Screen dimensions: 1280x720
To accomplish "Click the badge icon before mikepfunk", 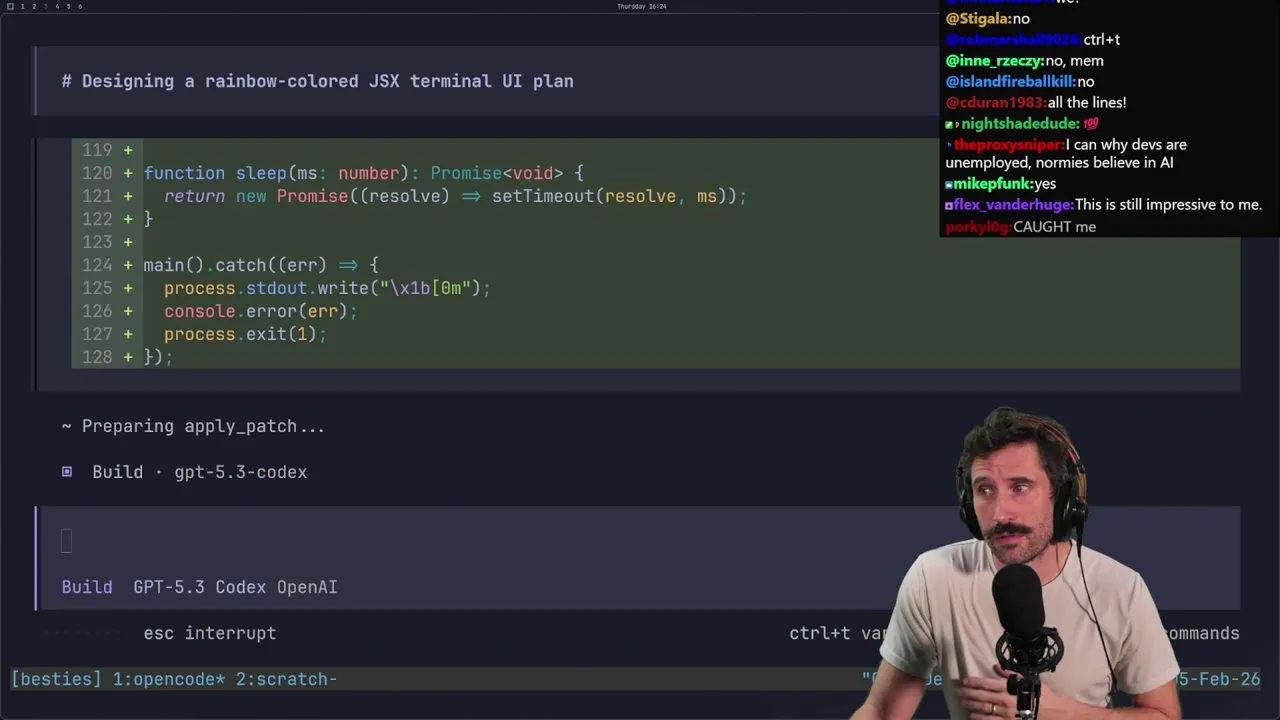I will (949, 185).
